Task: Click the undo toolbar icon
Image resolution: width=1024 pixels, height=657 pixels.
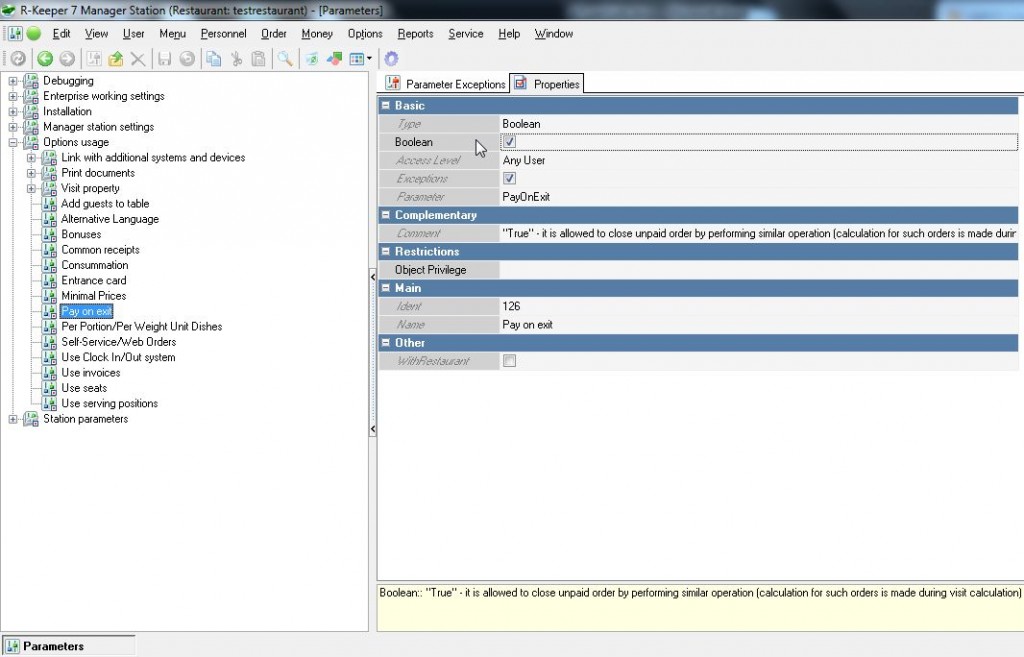Action: pos(187,59)
